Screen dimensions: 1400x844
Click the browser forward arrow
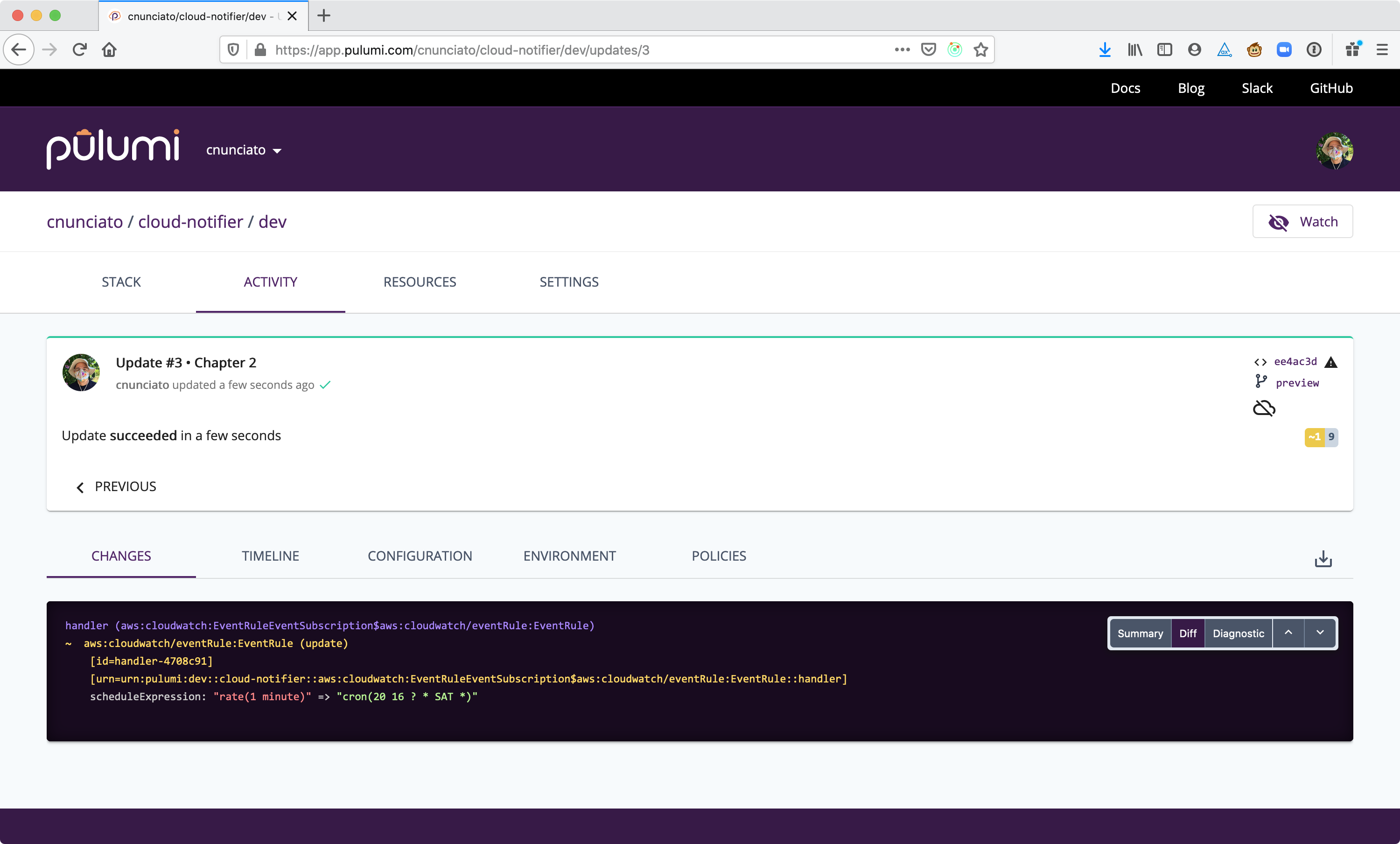click(50, 50)
